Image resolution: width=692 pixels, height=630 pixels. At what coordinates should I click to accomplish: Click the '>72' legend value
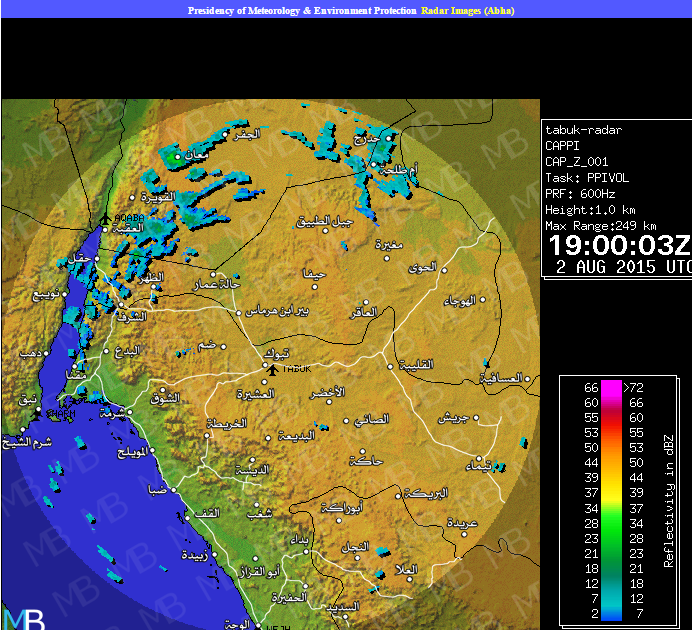point(633,387)
